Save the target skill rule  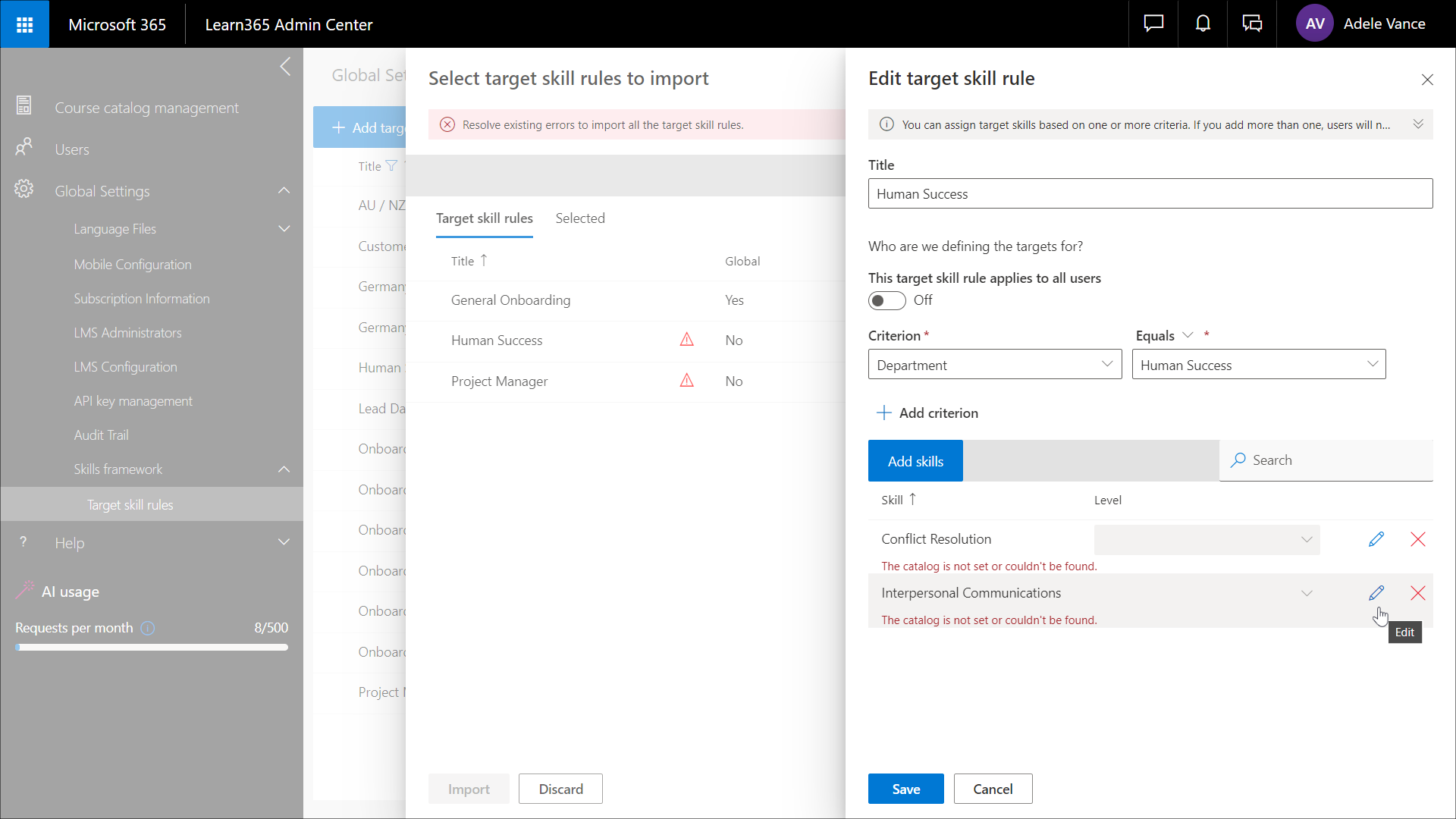[x=905, y=789]
